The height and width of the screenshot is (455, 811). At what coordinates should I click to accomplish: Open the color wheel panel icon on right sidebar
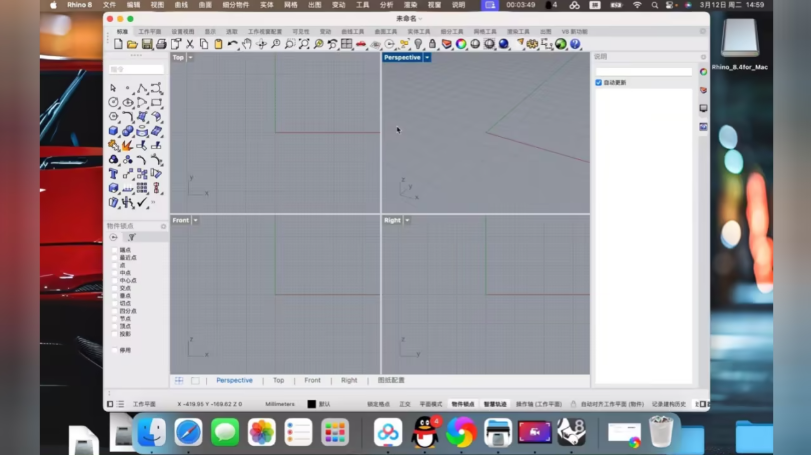coord(703,72)
